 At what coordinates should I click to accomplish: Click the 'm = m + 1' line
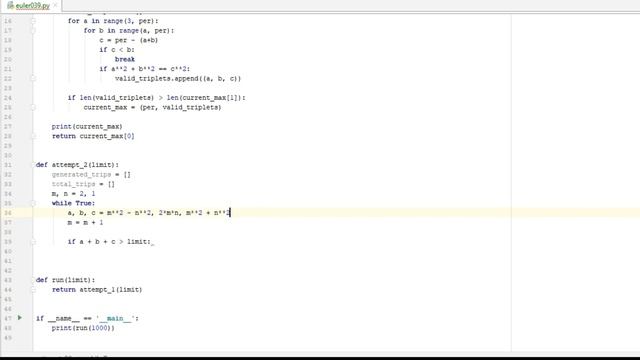pos(85,222)
